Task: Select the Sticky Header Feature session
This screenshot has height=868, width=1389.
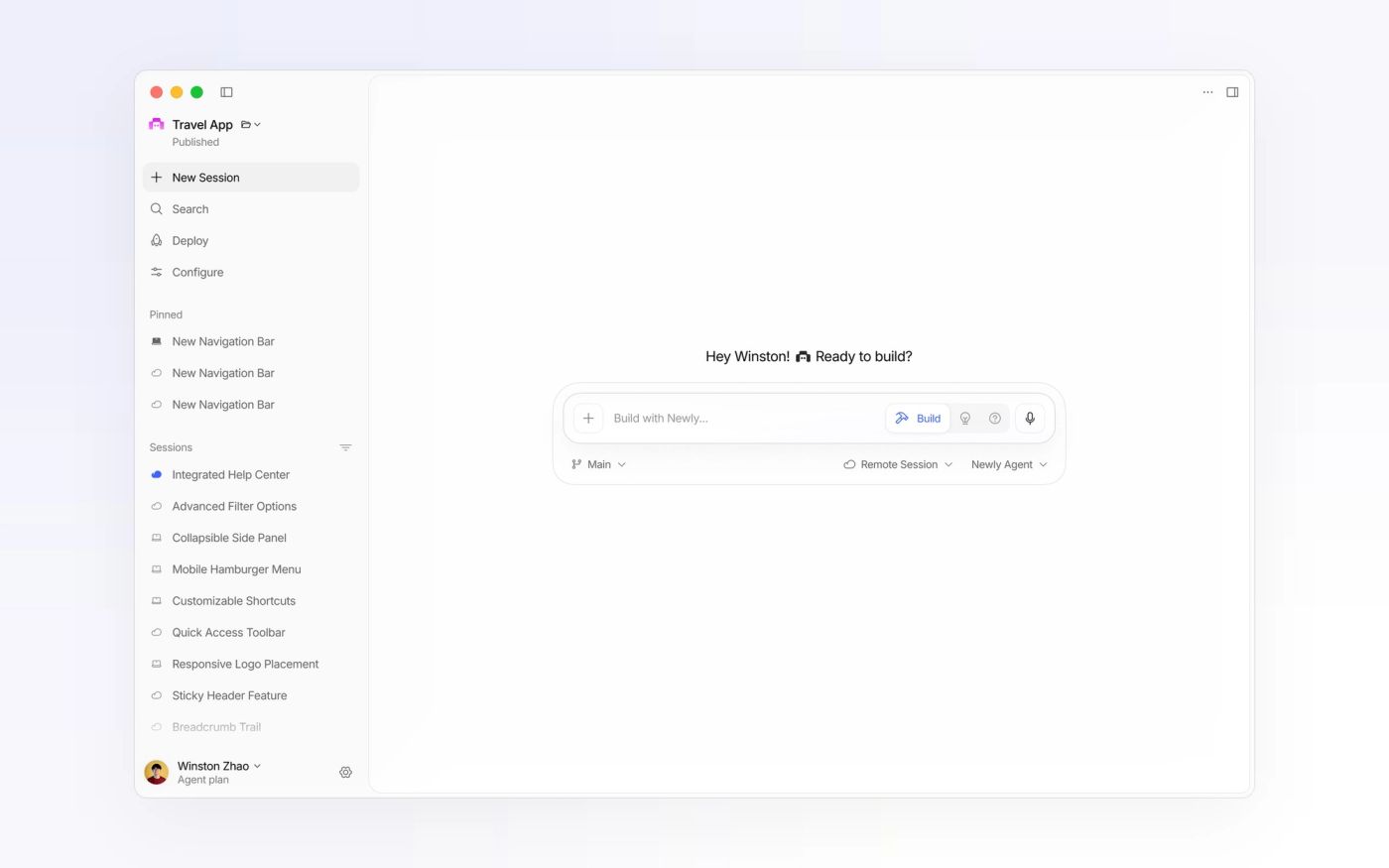Action: coord(251,695)
